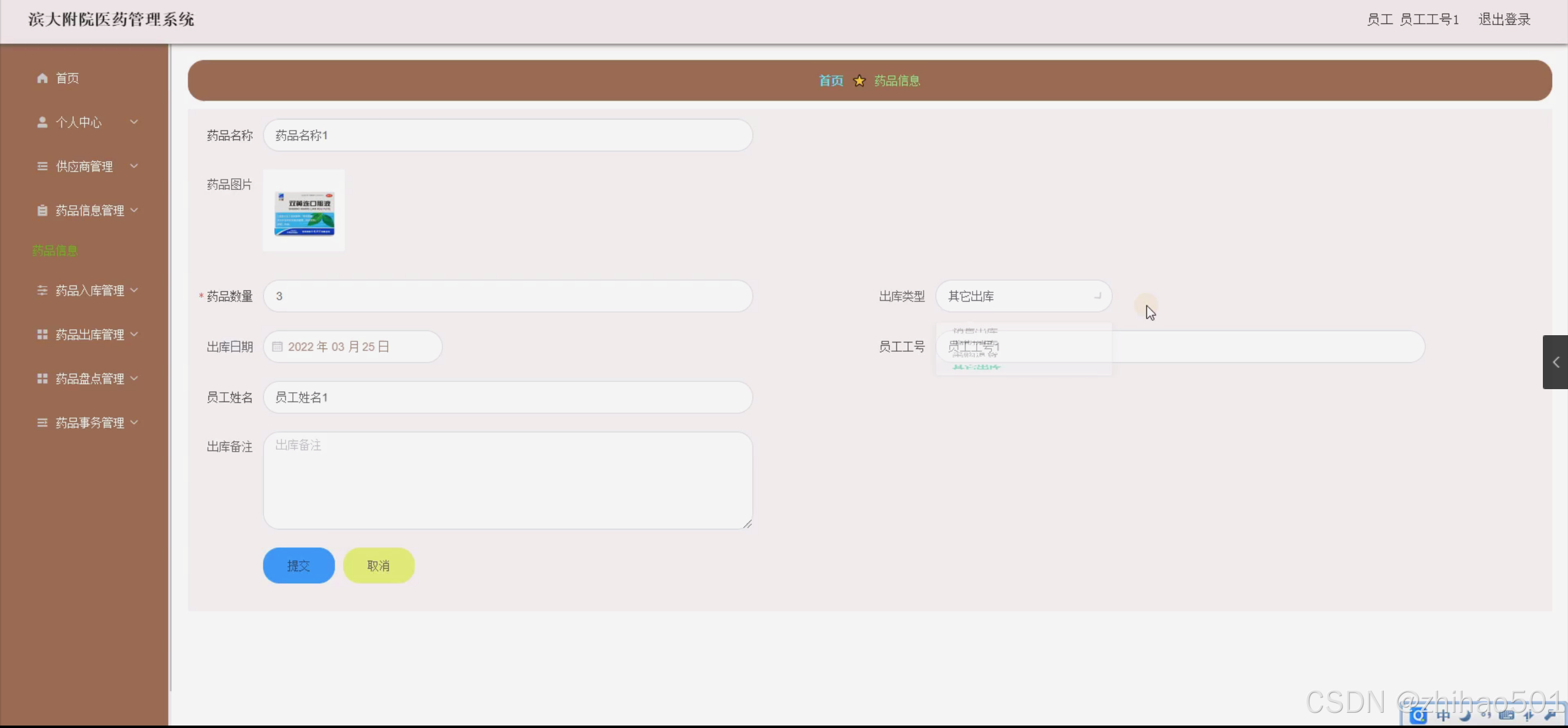This screenshot has height=728, width=1568.
Task: Focus the 员工姓名 input field
Action: (508, 397)
